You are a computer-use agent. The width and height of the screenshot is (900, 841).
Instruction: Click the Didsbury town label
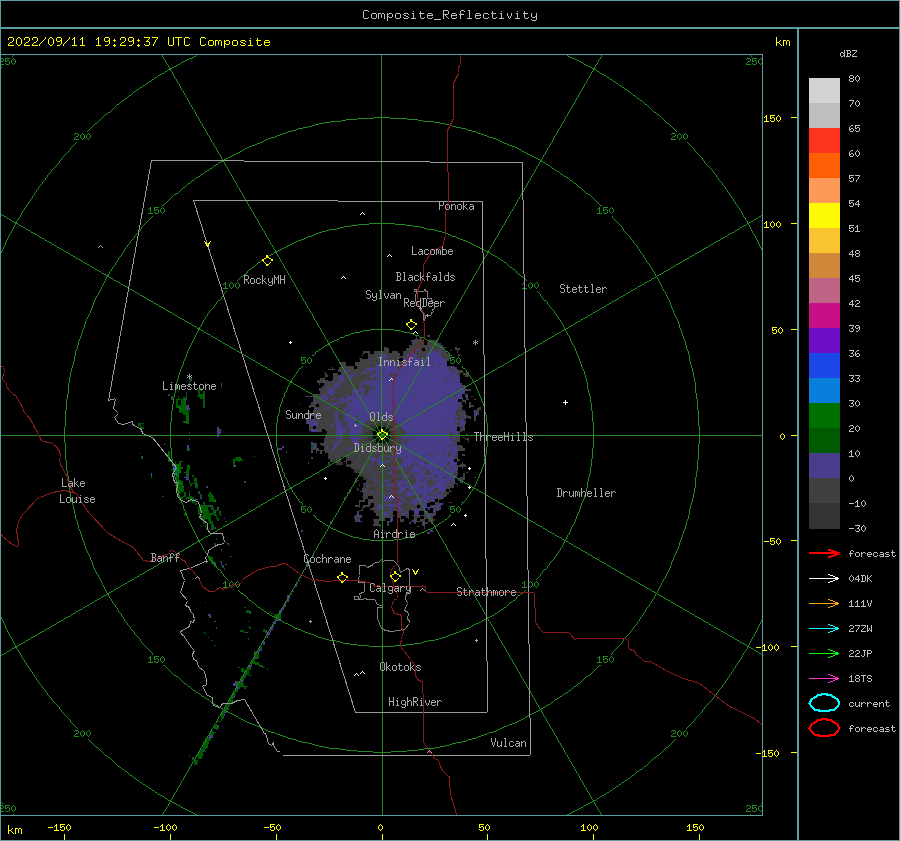point(377,448)
